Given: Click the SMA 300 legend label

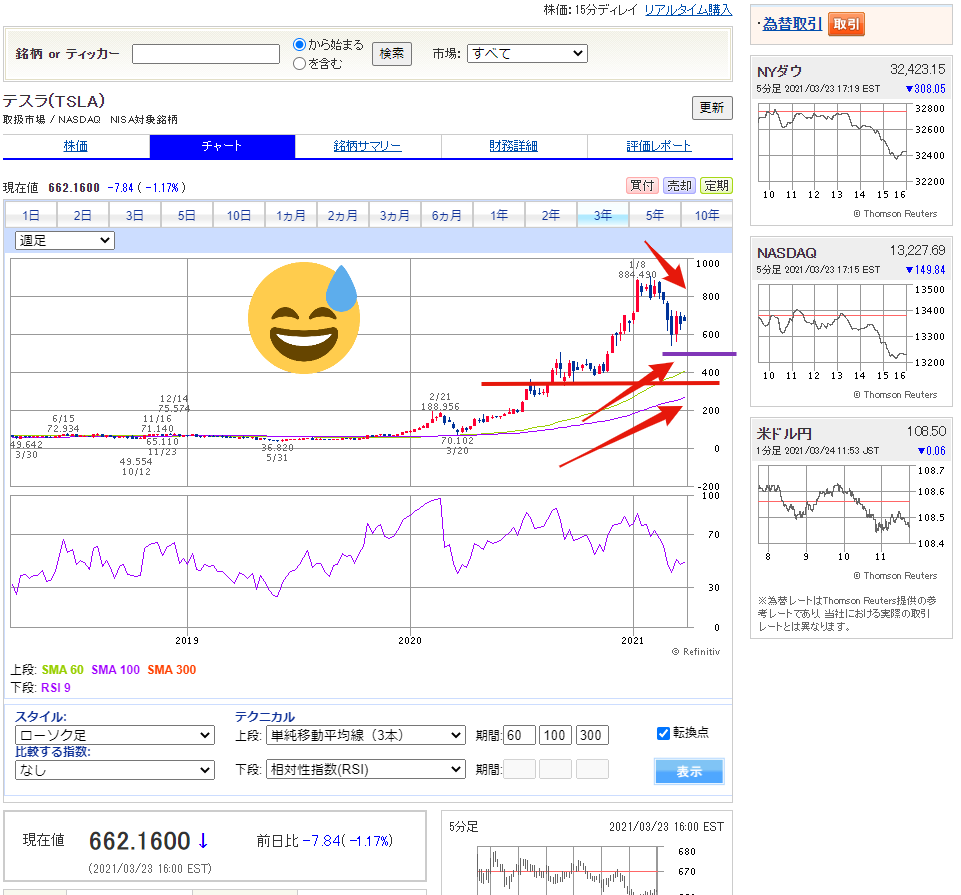Looking at the screenshot, I should [172, 670].
